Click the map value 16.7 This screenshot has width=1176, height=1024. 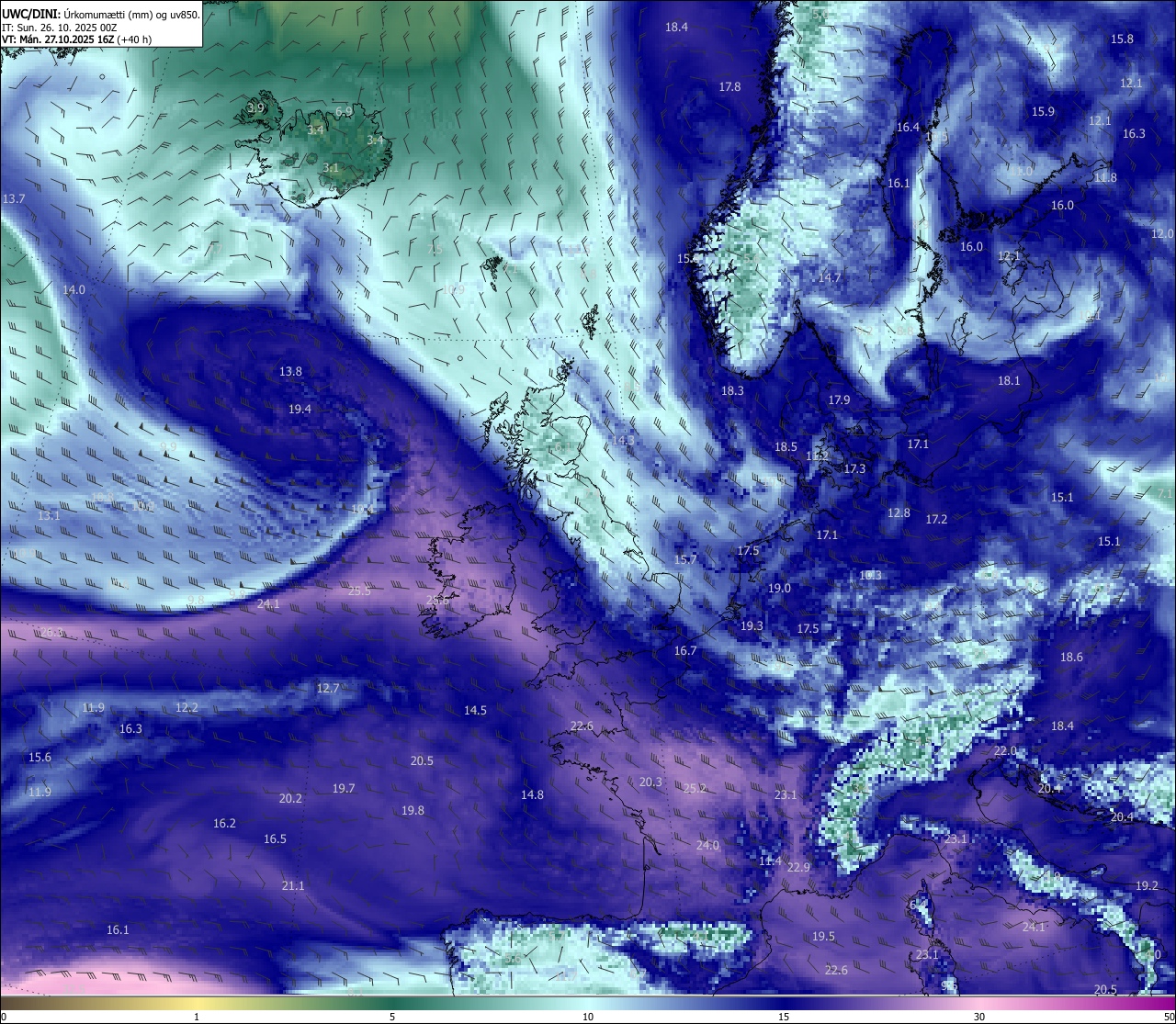(685, 650)
